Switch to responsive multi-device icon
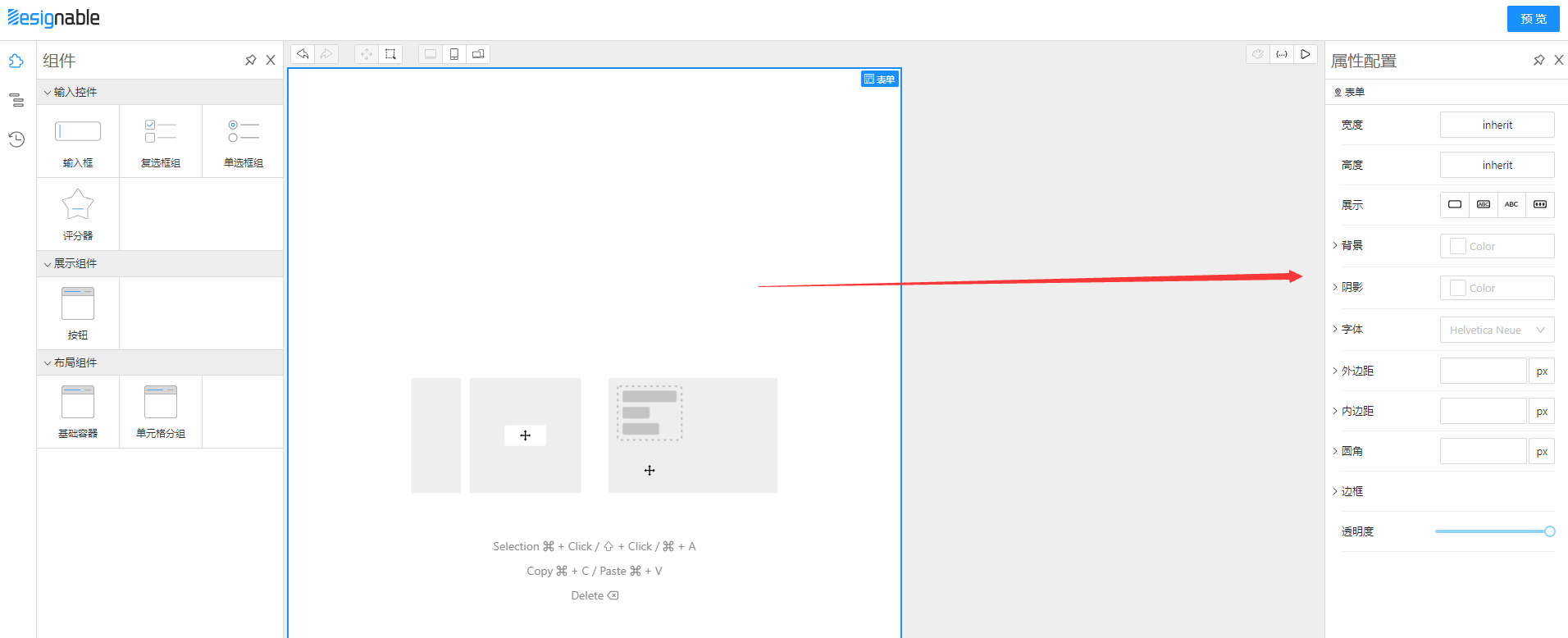Screen dimensions: 1568x638 click(x=478, y=54)
